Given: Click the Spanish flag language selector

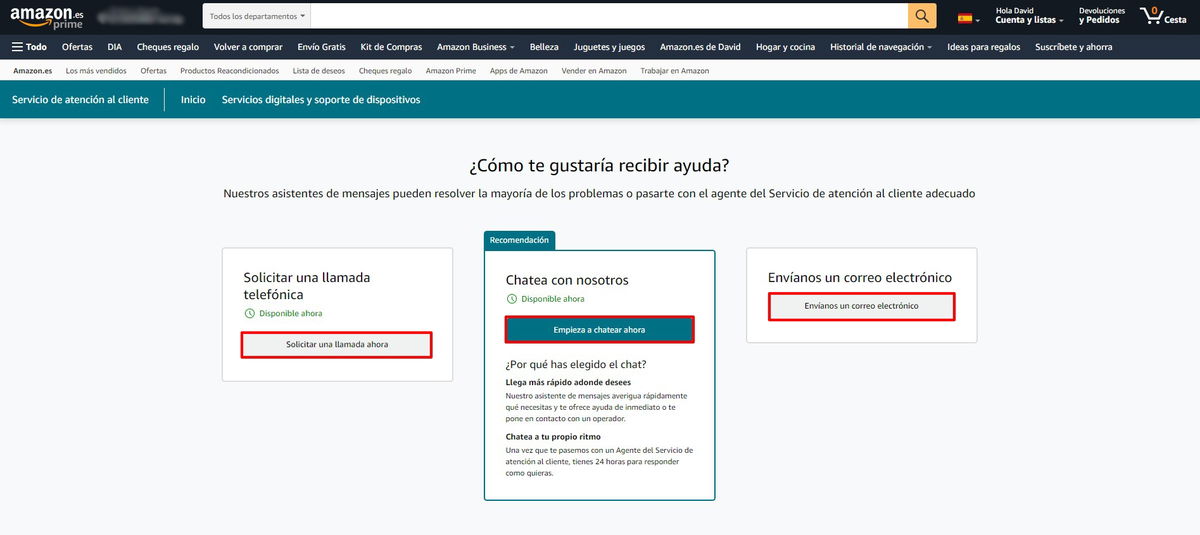Looking at the screenshot, I should pos(968,17).
